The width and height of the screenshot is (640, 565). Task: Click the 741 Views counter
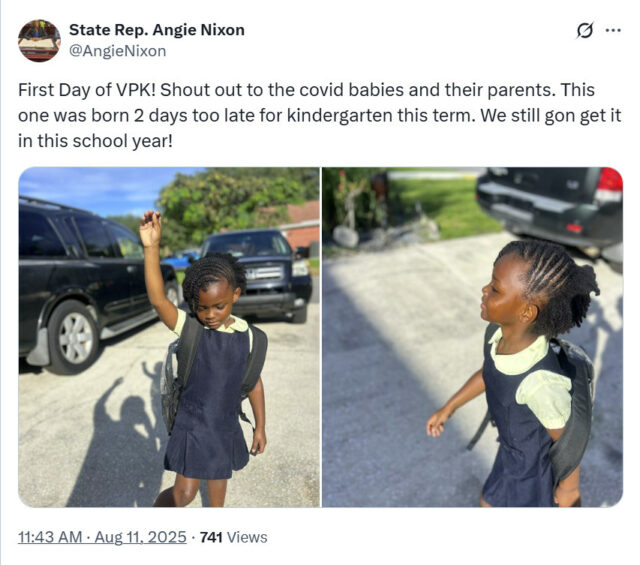(233, 537)
